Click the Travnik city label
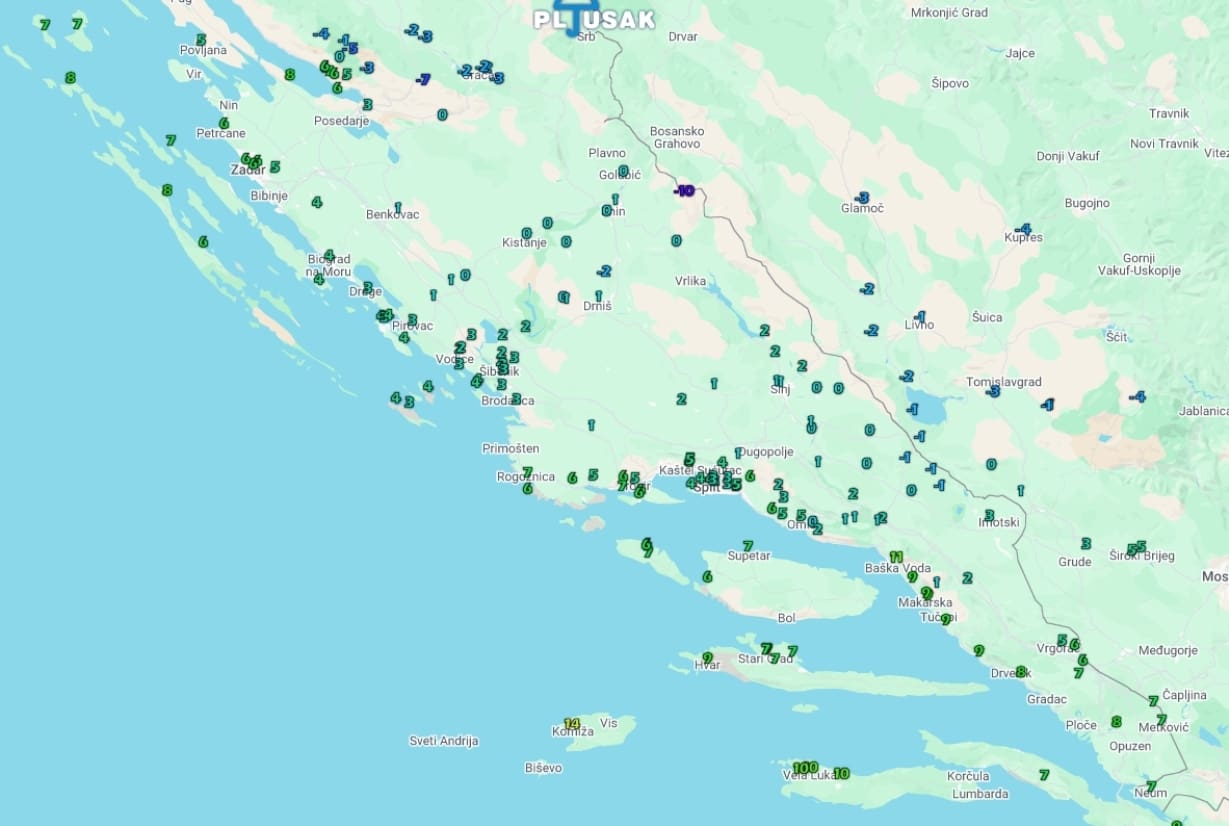The image size is (1229, 826). click(1168, 113)
